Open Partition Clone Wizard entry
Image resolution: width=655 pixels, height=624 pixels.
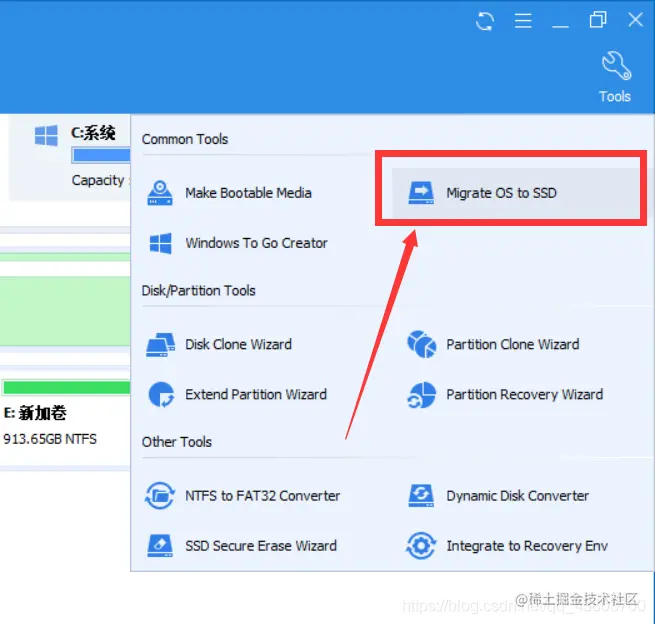point(513,345)
